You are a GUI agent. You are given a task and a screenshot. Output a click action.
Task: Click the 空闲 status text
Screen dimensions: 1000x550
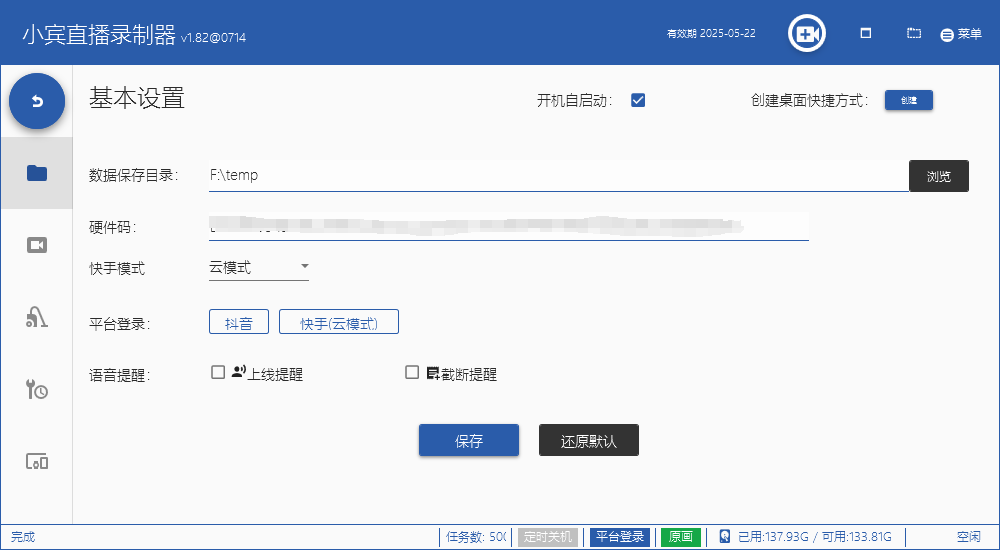pyautogui.click(x=969, y=537)
